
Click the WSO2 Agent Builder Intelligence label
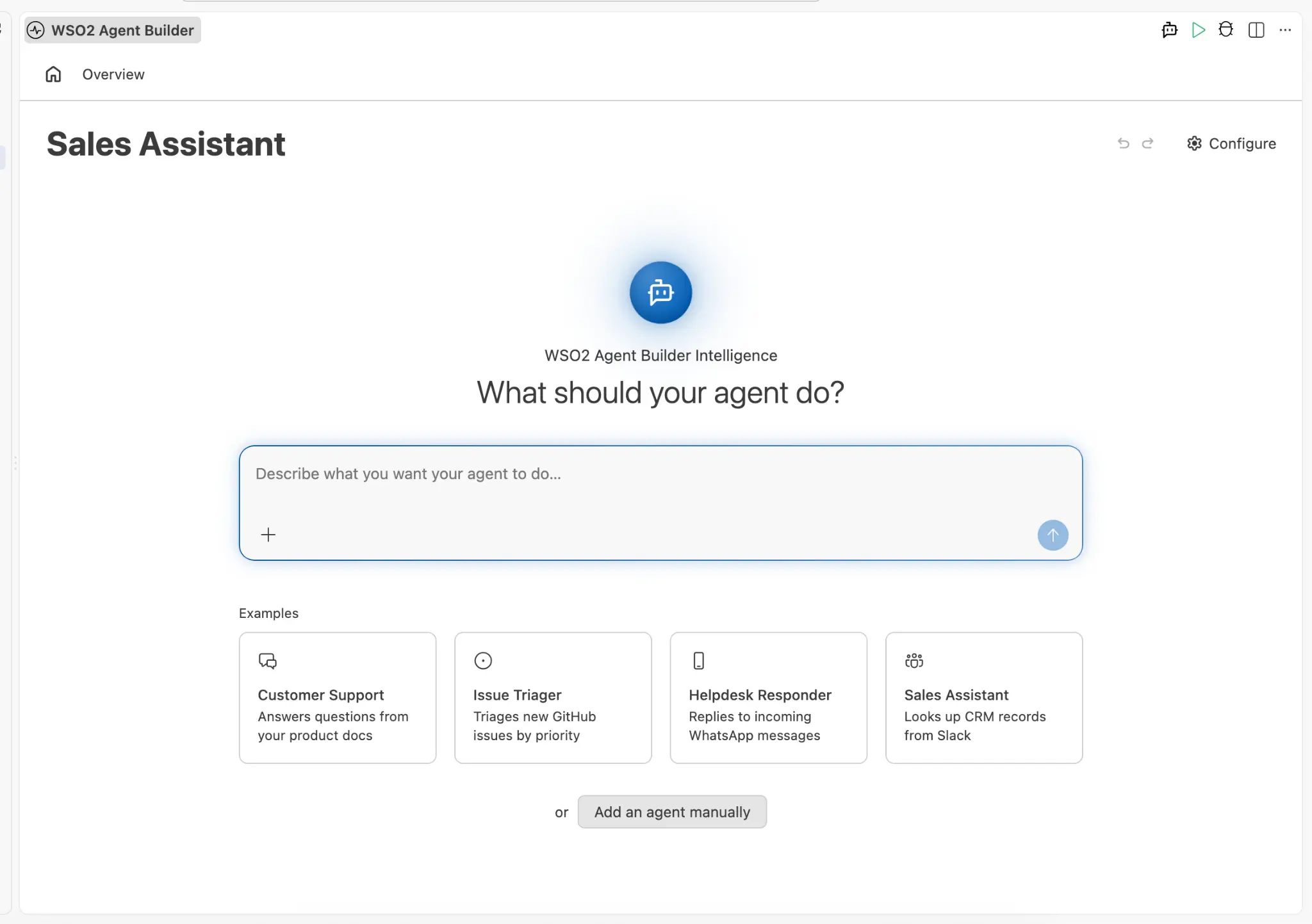660,355
